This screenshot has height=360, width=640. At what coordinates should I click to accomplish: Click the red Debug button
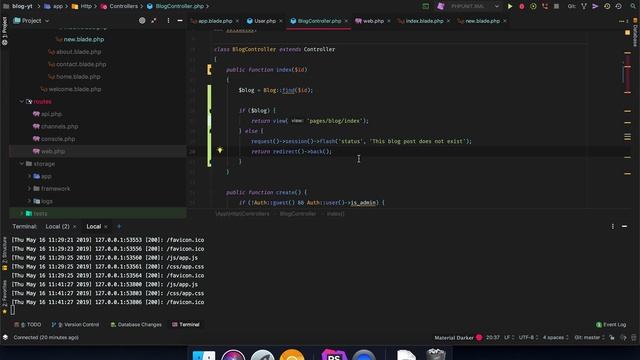(522, 6)
